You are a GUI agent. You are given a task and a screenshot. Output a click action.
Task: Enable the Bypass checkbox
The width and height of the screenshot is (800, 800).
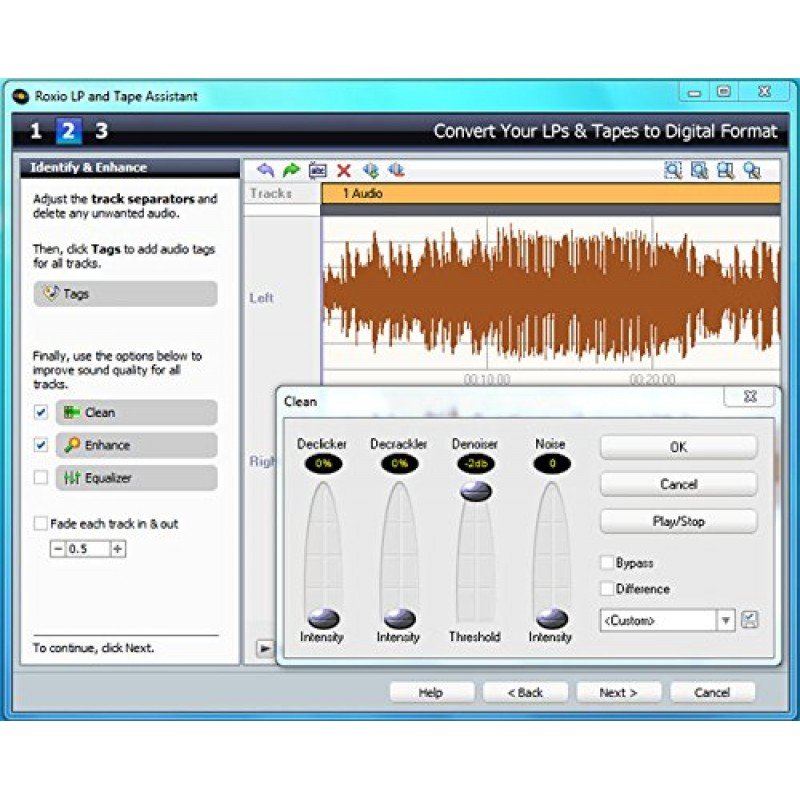pyautogui.click(x=606, y=563)
